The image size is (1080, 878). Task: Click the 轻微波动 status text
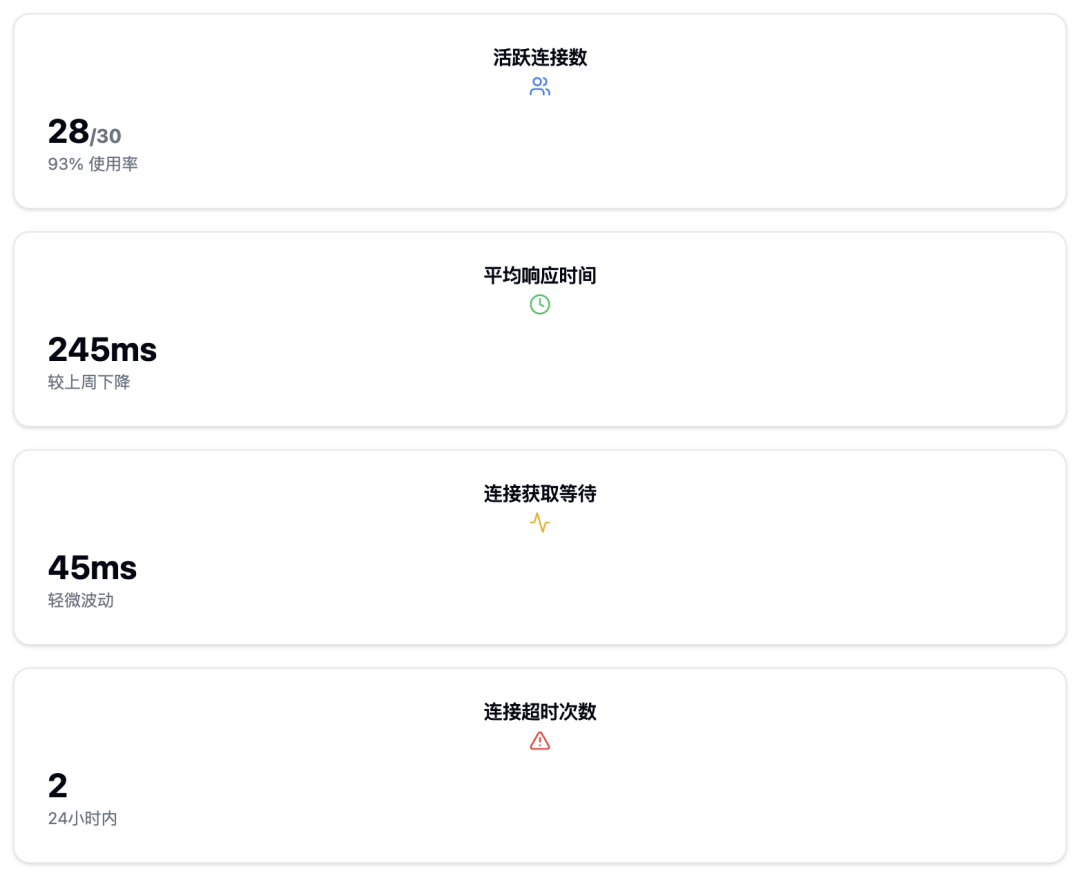coord(81,600)
